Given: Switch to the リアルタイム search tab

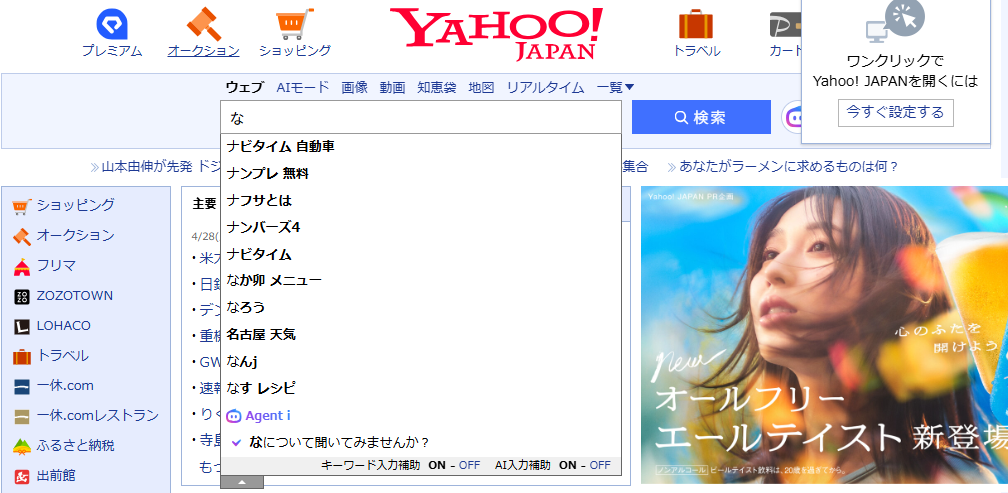Looking at the screenshot, I should 545,87.
